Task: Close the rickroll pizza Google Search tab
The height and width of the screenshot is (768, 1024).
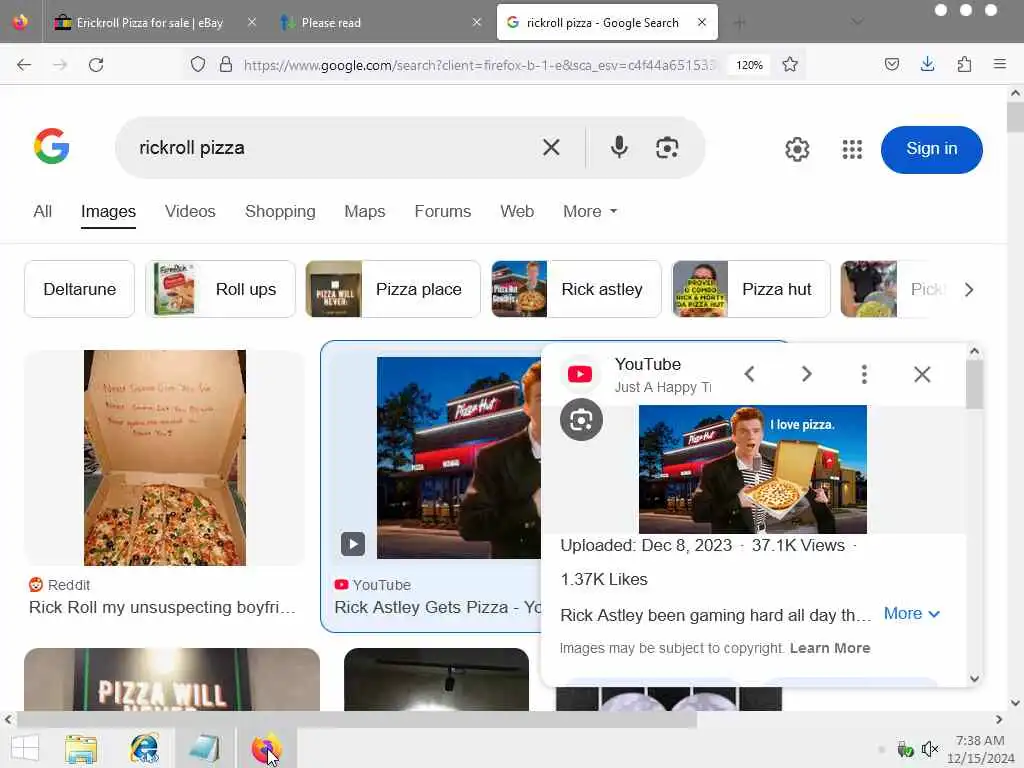Action: [x=702, y=22]
